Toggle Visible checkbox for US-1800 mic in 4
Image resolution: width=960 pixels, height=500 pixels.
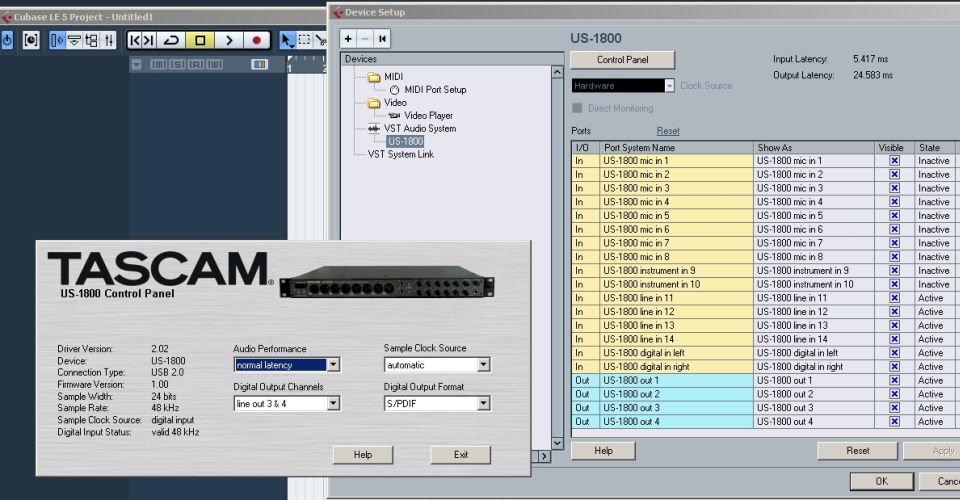[894, 202]
